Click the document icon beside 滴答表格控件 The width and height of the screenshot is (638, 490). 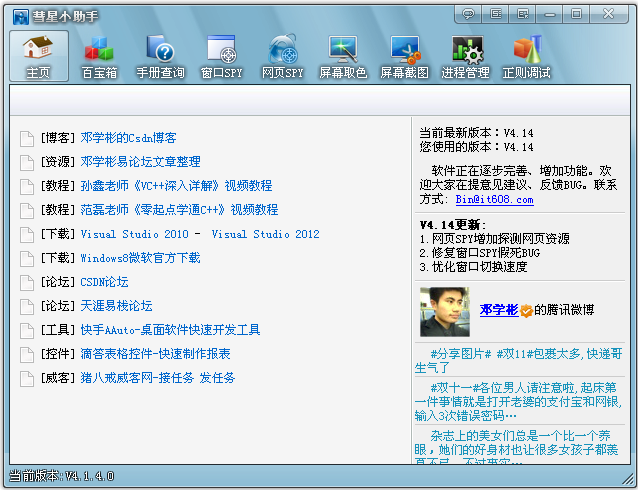[27, 354]
